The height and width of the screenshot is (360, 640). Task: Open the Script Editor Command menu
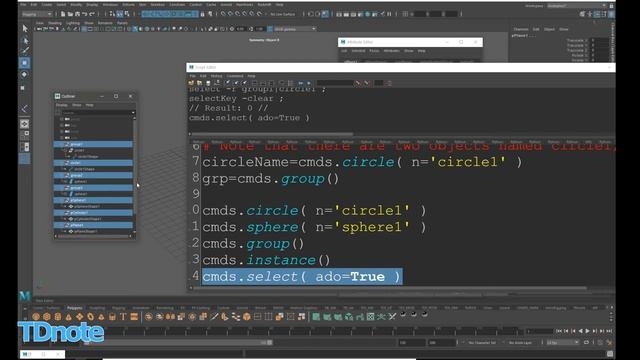click(x=235, y=76)
